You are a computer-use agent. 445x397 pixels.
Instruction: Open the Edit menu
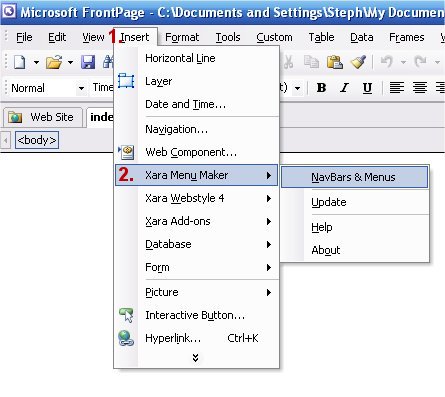(57, 37)
